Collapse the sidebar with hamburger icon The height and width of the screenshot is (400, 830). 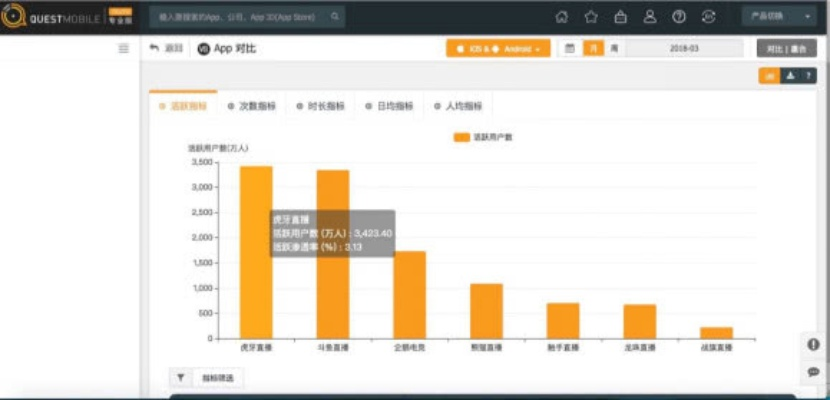[x=123, y=48]
